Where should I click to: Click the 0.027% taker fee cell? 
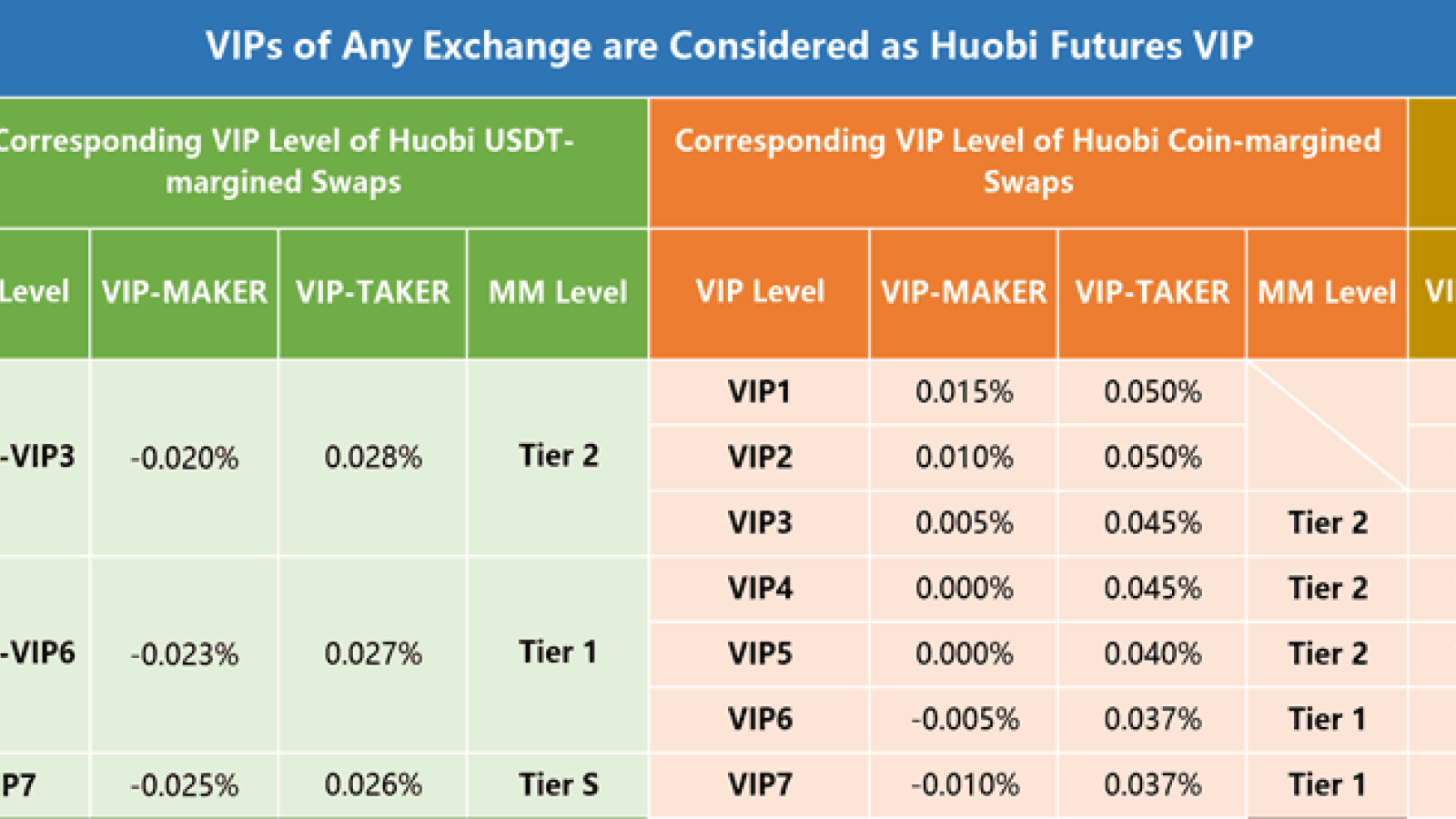tap(373, 654)
